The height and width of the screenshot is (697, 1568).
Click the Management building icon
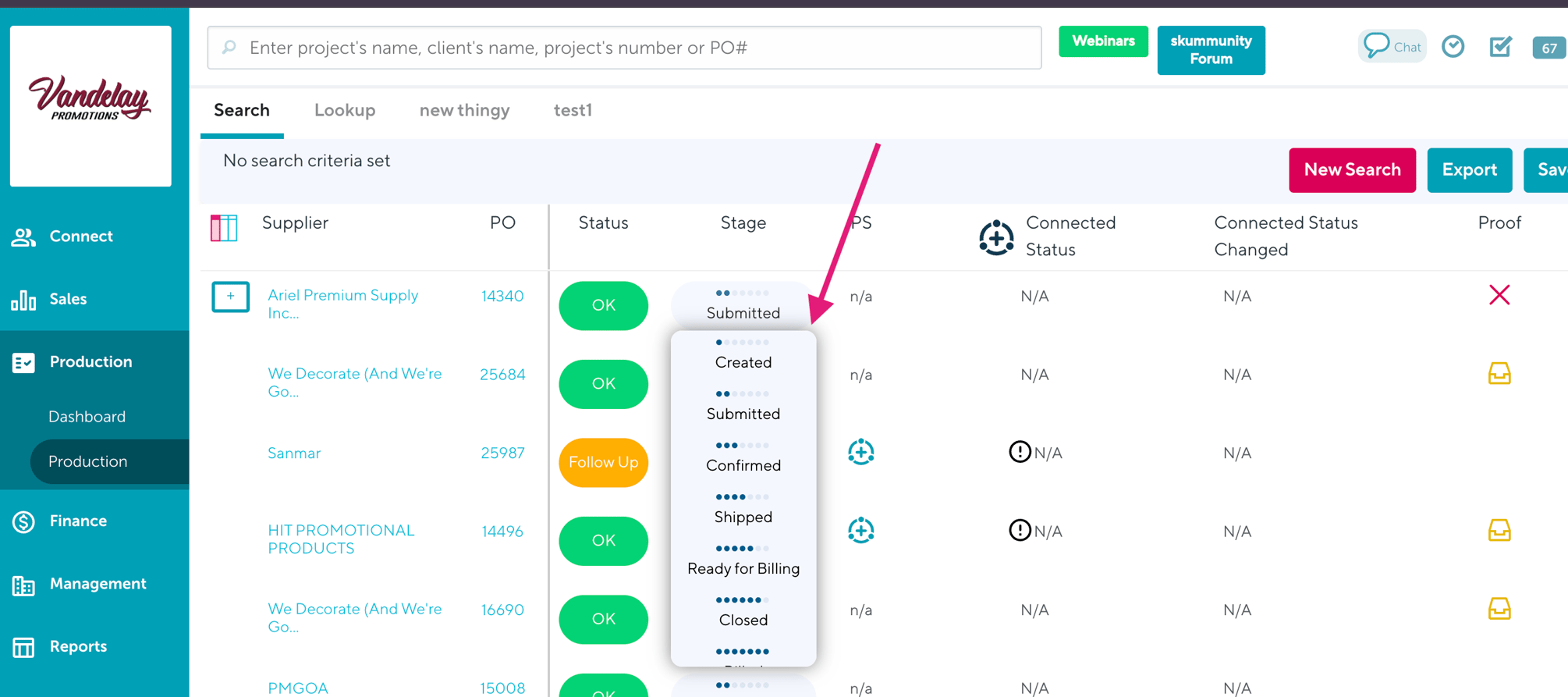click(x=23, y=585)
